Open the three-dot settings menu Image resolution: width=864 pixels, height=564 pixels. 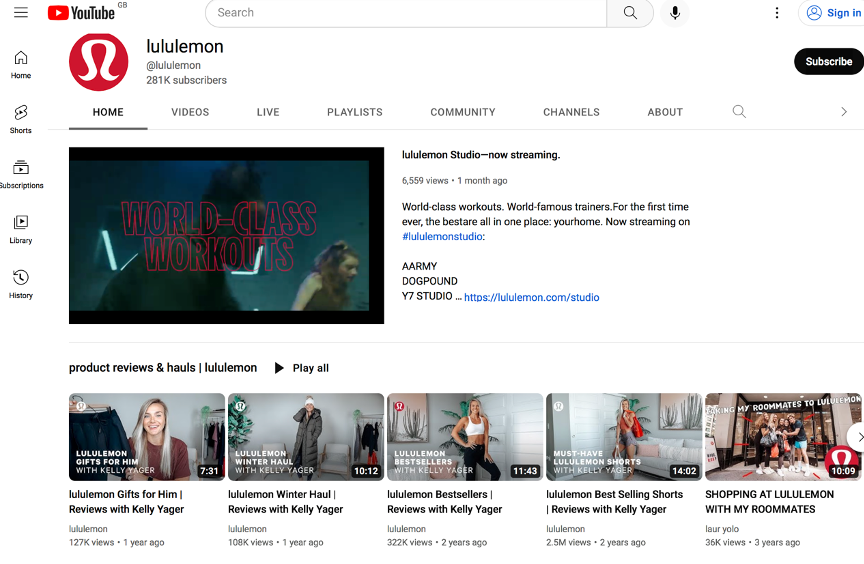(777, 13)
